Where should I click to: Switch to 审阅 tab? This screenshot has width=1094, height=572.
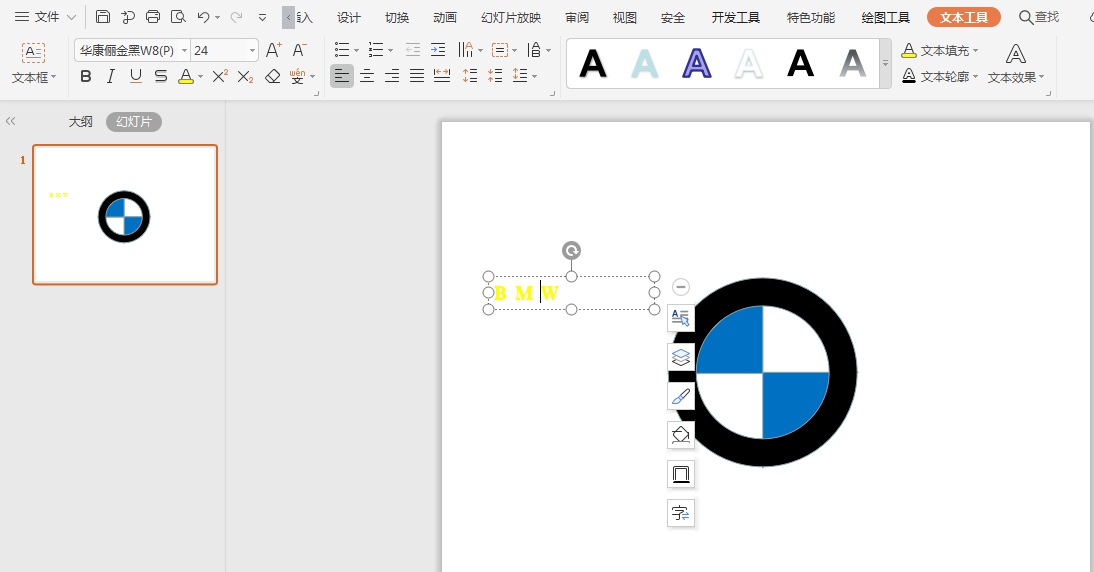tap(577, 17)
